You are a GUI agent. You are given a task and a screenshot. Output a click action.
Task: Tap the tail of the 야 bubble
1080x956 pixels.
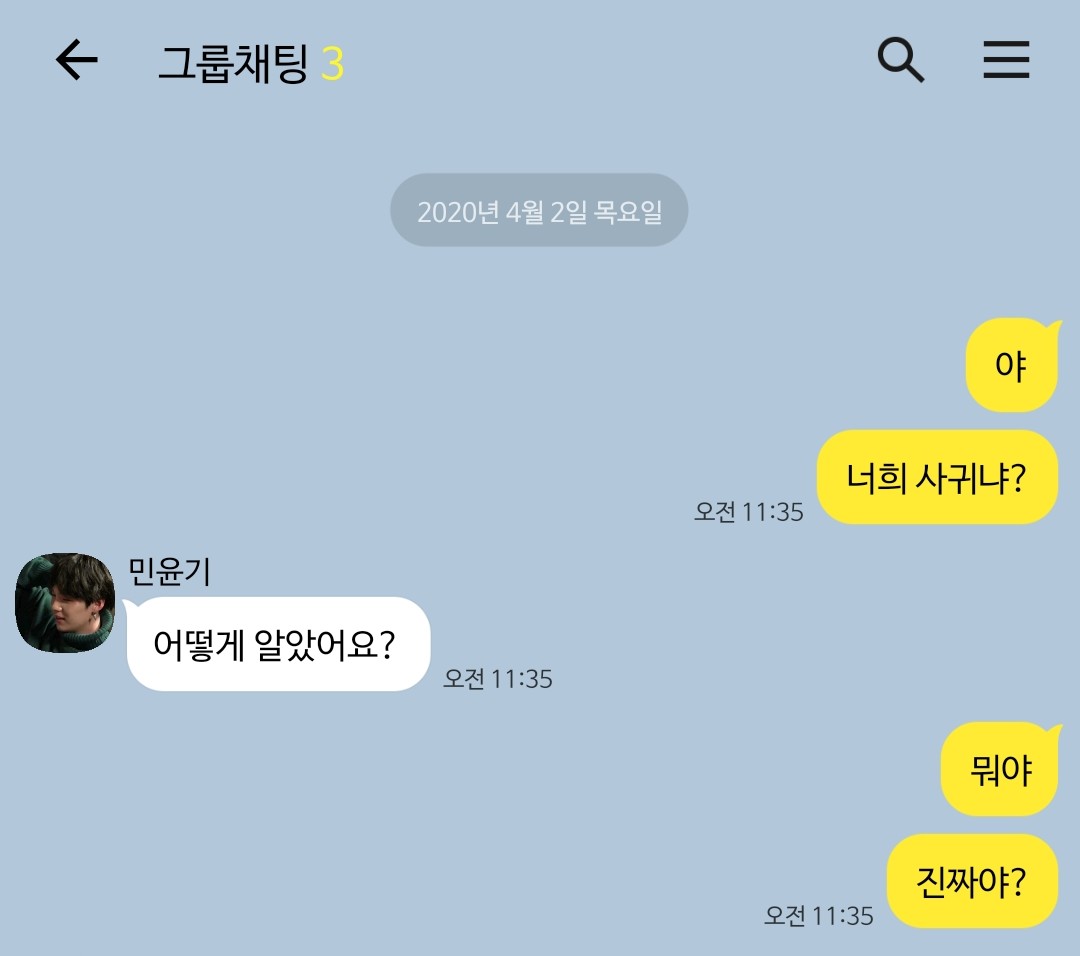(1054, 325)
